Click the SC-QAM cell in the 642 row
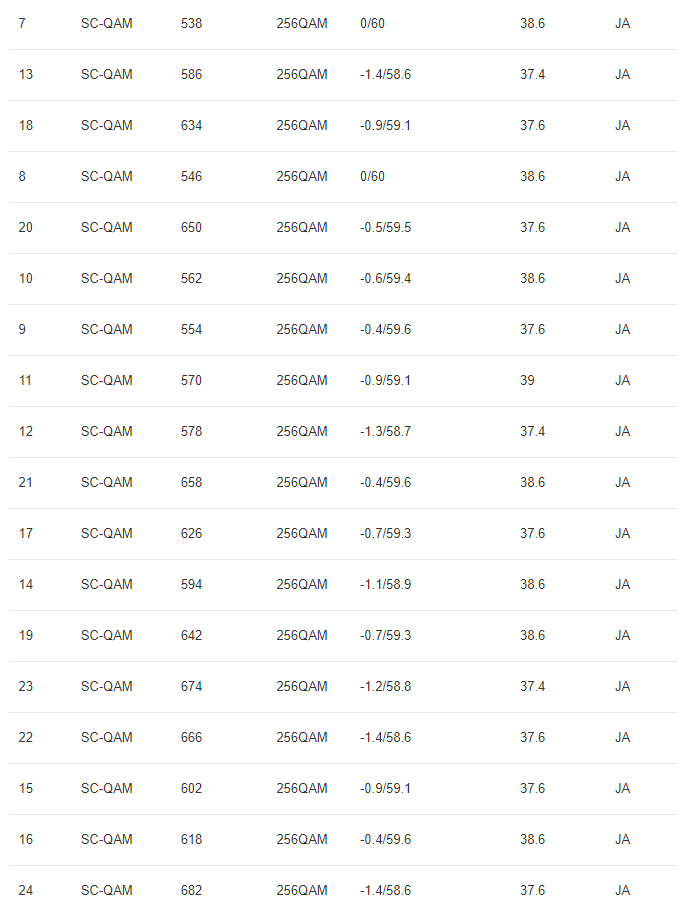The width and height of the screenshot is (677, 910). tap(106, 635)
